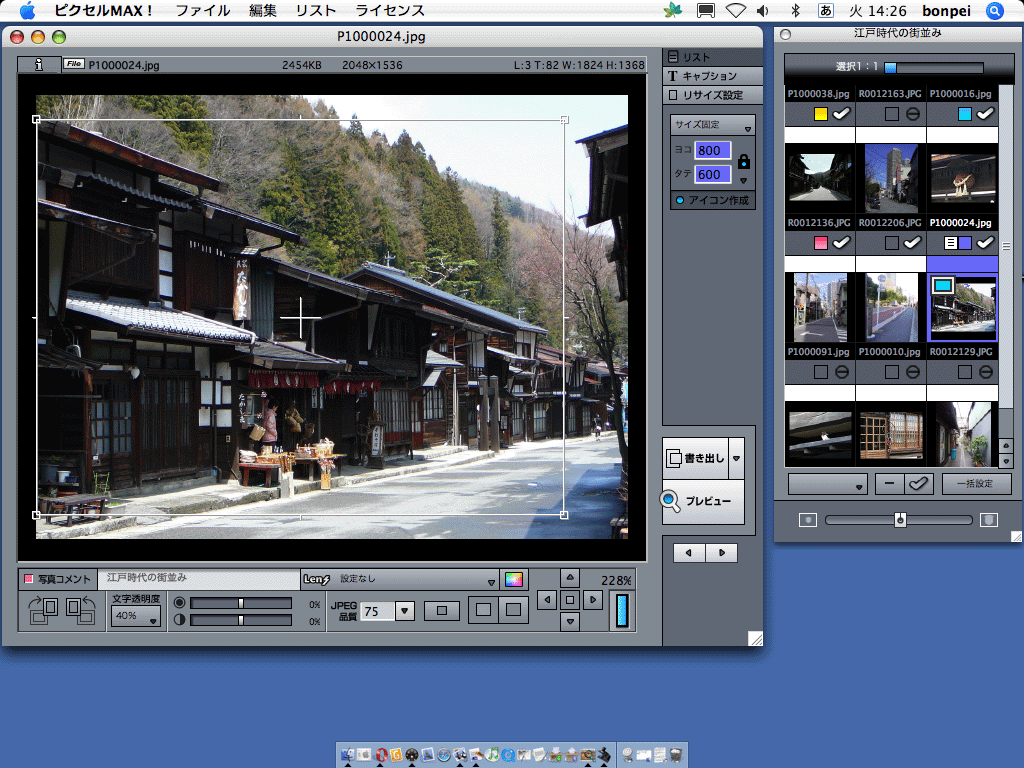Open the image info panel button

[x=39, y=64]
